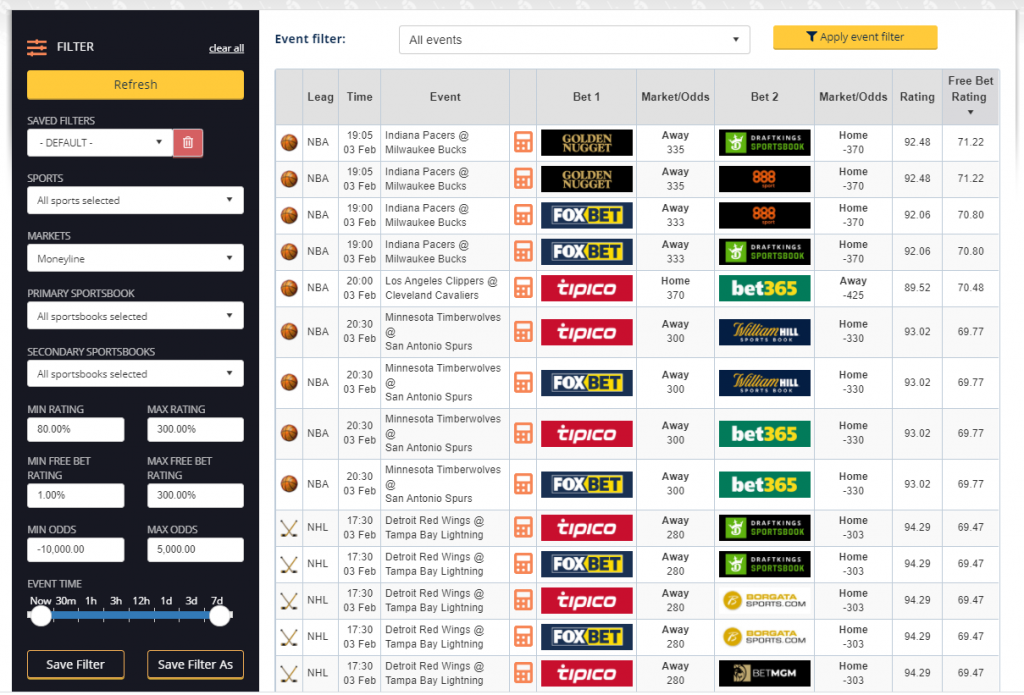Sort table by the Event column header
This screenshot has width=1024, height=695.
tap(445, 97)
